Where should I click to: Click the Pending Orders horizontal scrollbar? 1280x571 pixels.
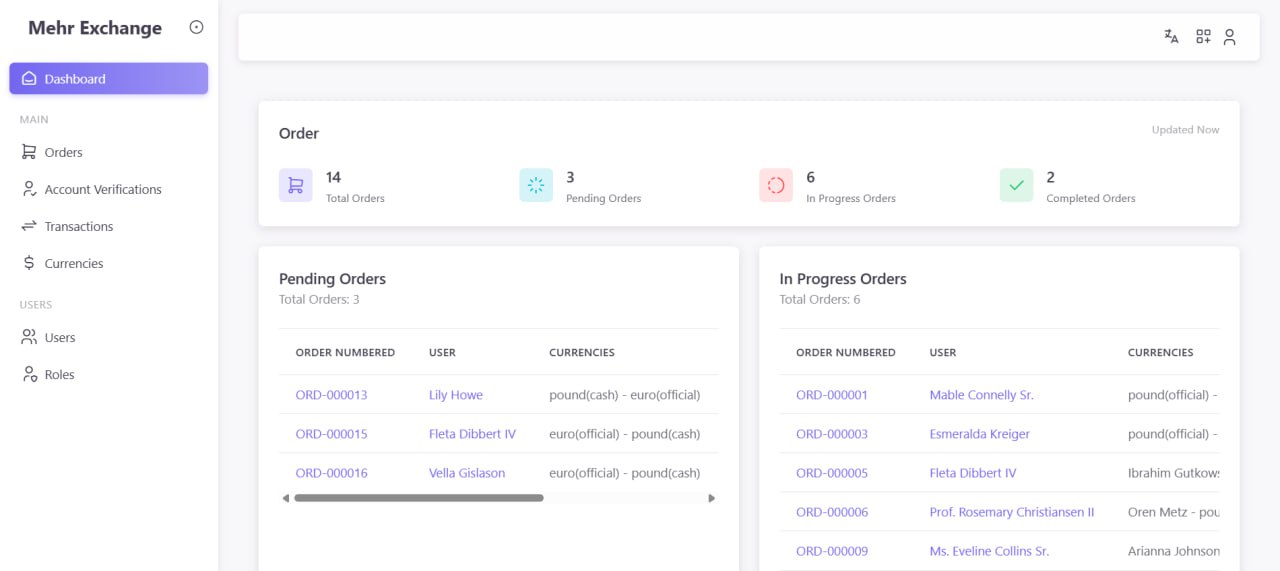point(419,498)
